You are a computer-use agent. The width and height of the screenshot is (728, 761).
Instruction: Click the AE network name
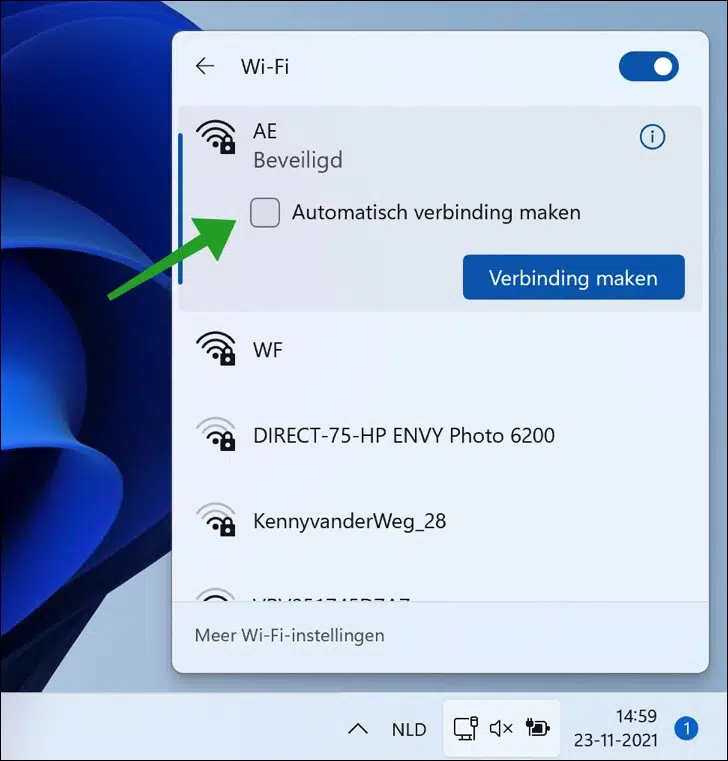(265, 131)
